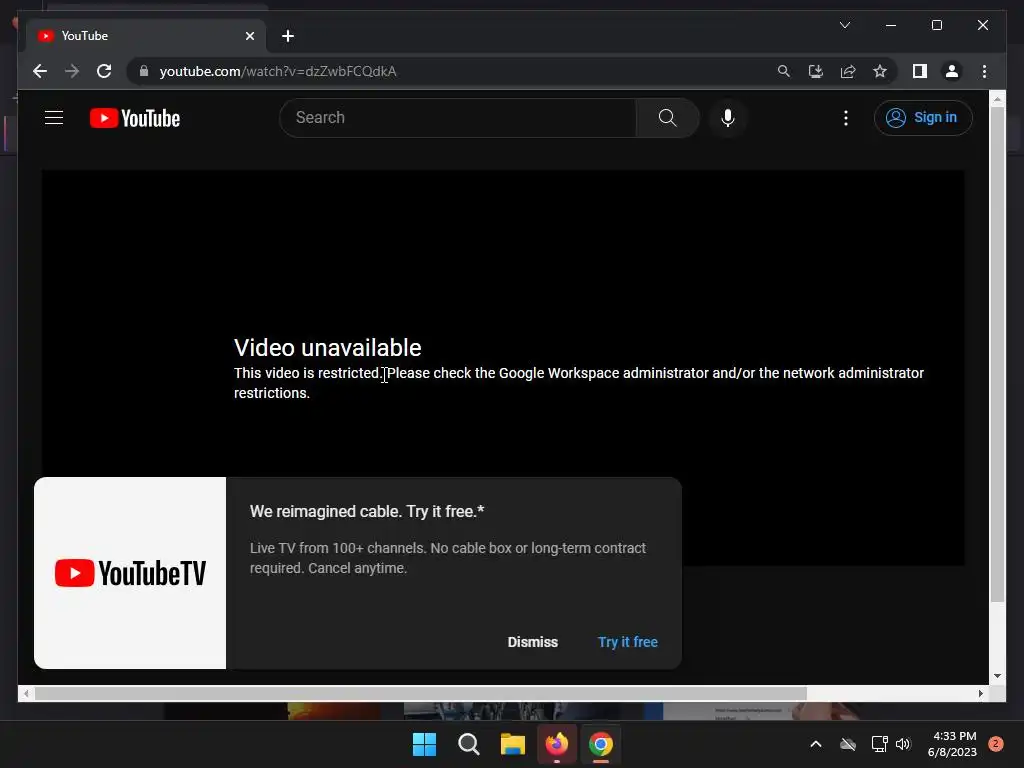
Task: Click the scroll down arrow
Action: pyautogui.click(x=997, y=676)
